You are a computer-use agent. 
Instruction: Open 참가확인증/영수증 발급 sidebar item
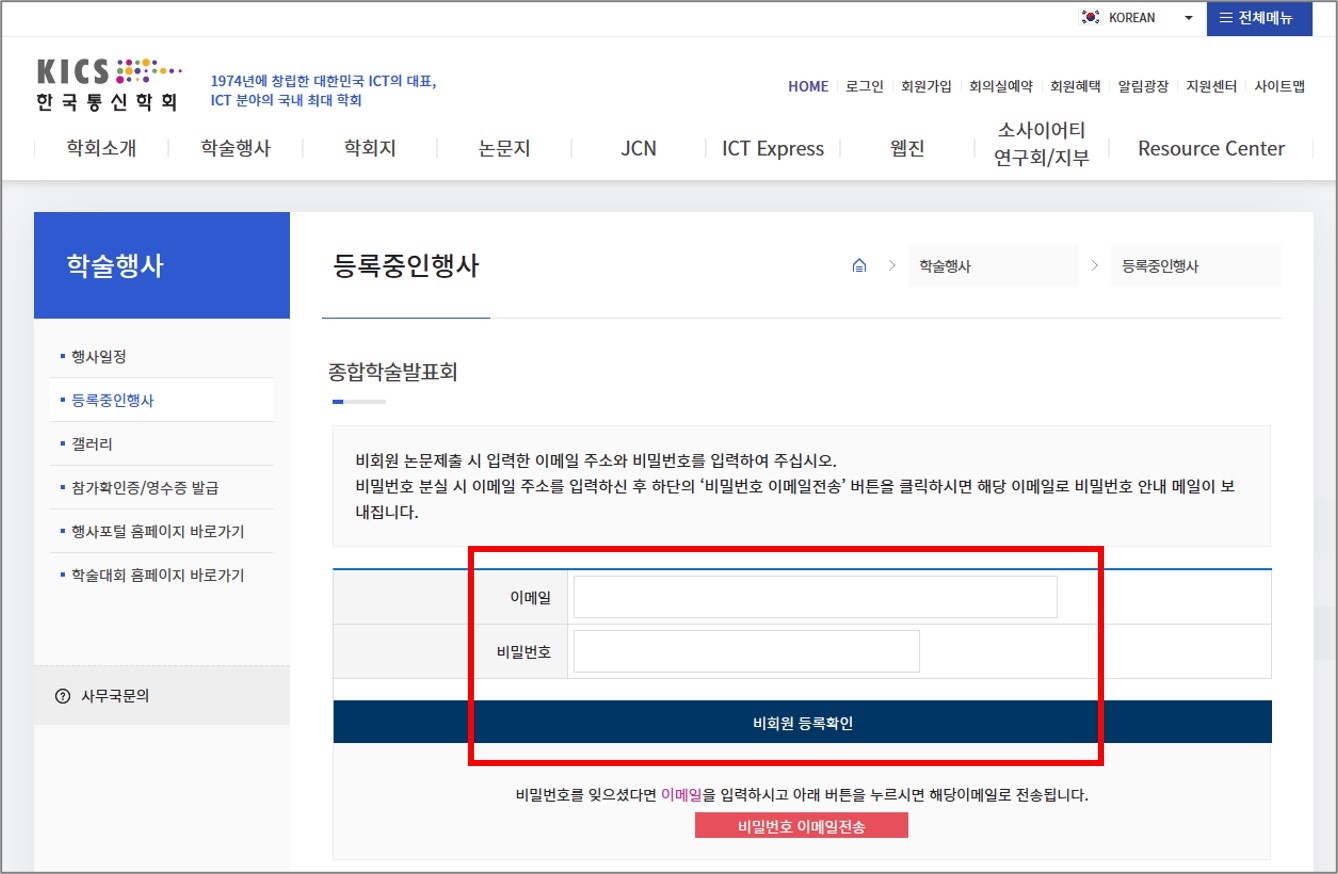click(144, 488)
